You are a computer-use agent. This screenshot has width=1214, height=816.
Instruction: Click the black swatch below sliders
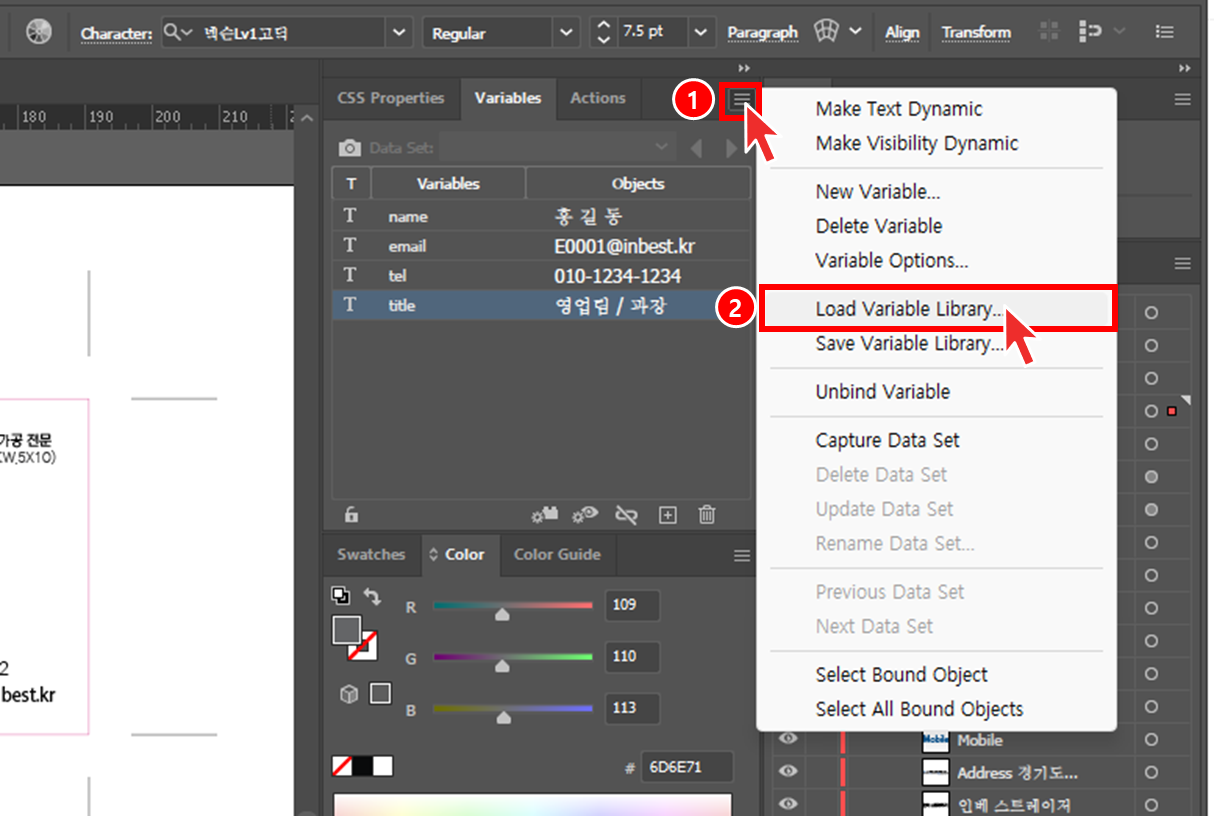(x=362, y=766)
